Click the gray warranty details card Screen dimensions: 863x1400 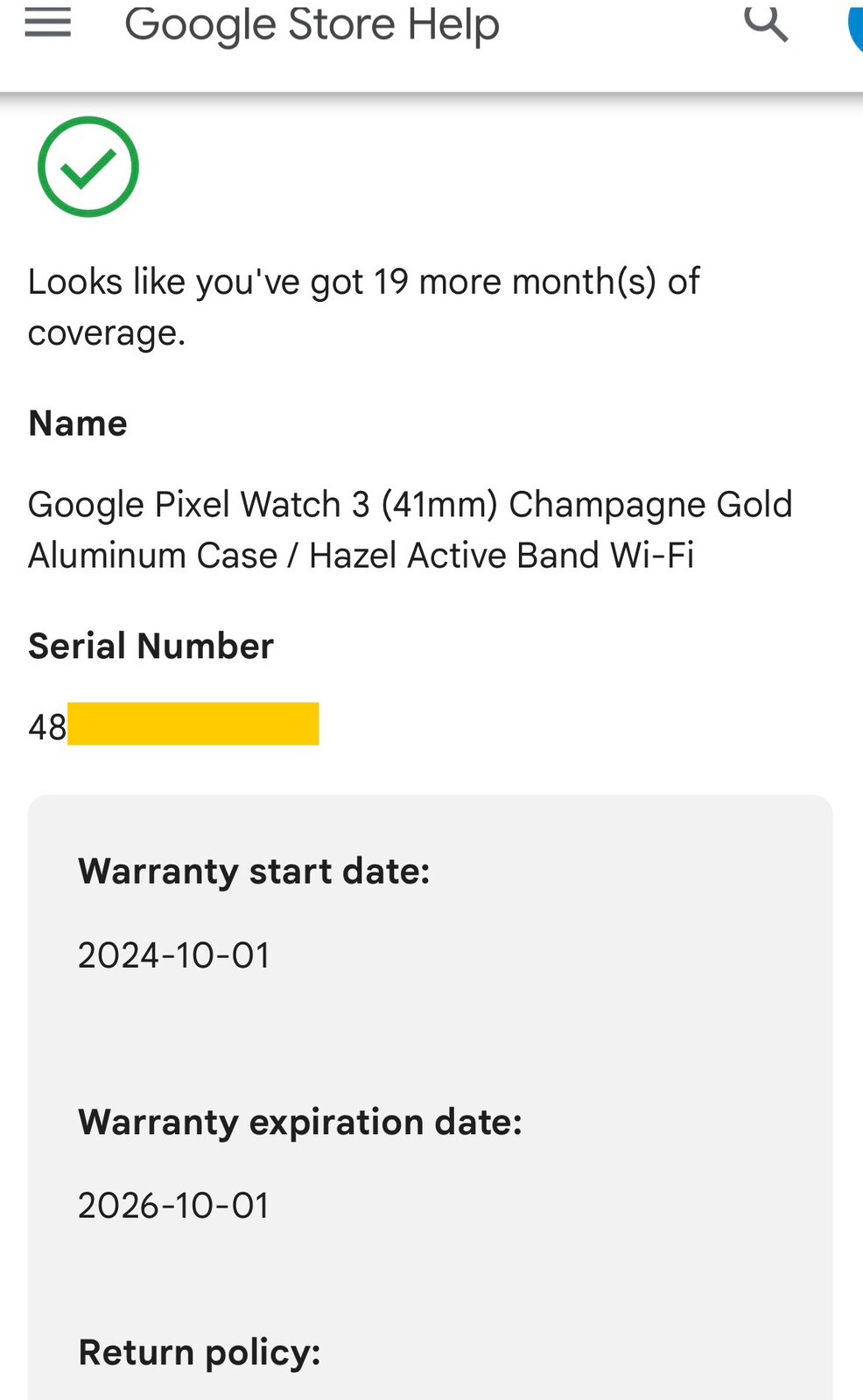point(430,1097)
